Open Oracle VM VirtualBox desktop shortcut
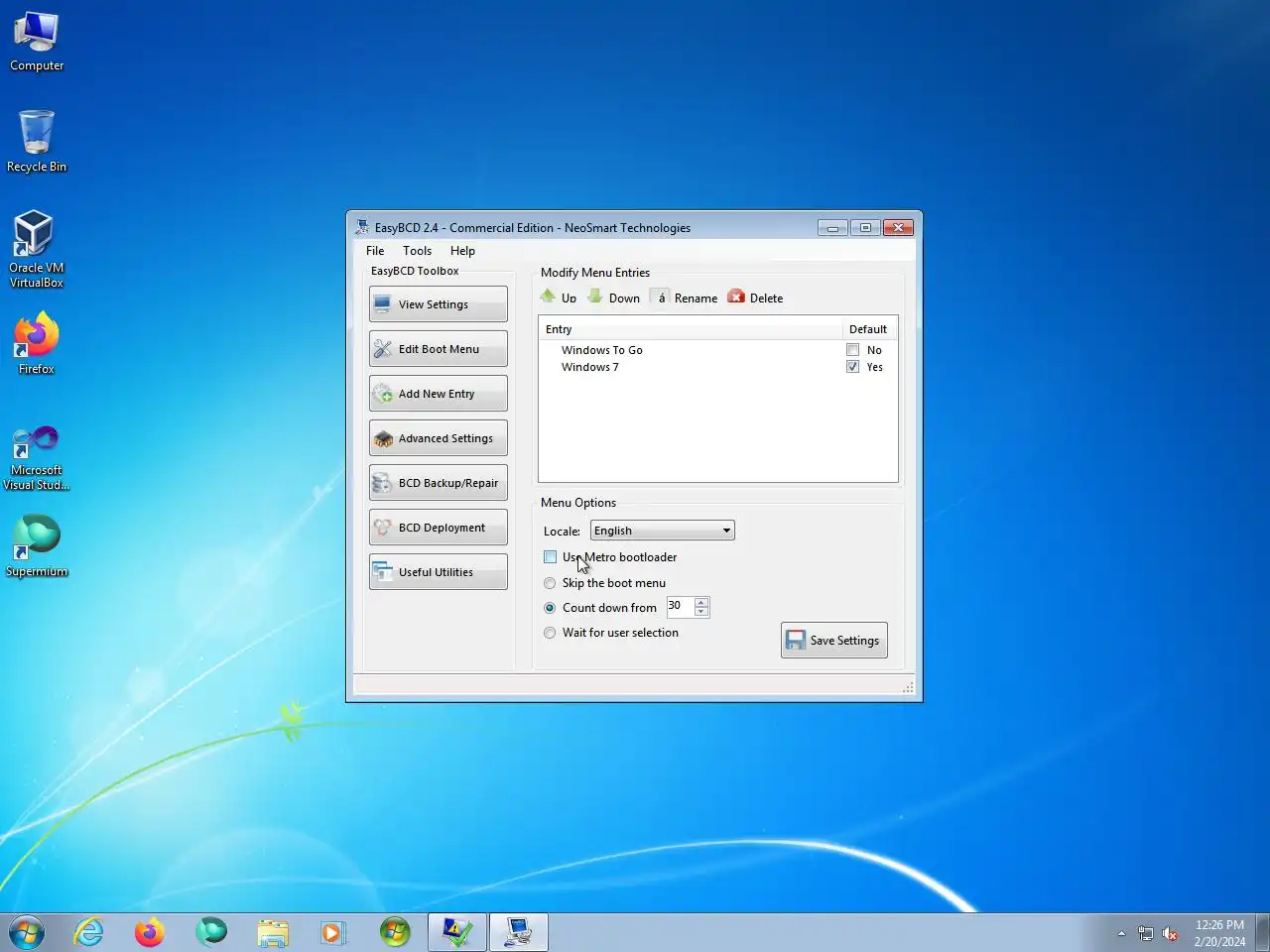The width and height of the screenshot is (1270, 952). [37, 249]
